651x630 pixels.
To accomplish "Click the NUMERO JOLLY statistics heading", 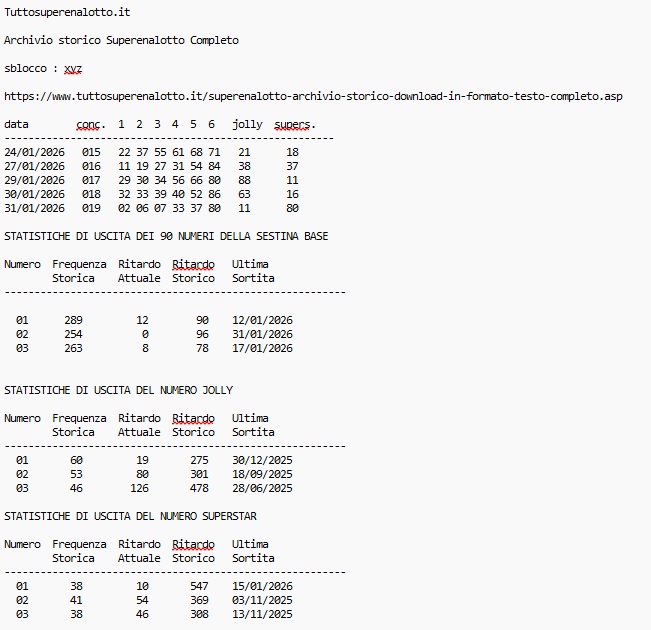I will pos(118,390).
